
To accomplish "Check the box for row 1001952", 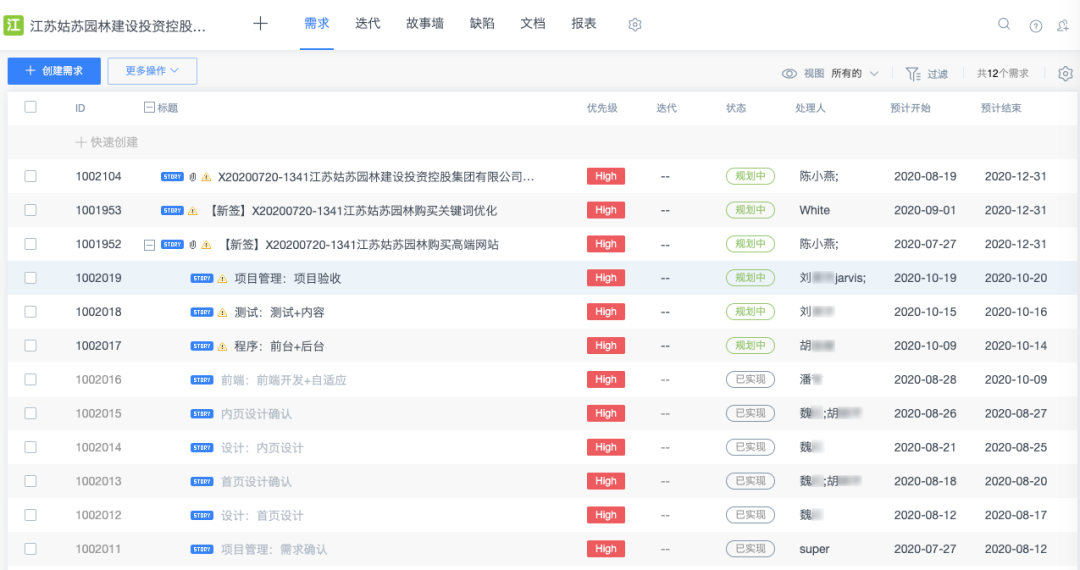I will point(30,244).
